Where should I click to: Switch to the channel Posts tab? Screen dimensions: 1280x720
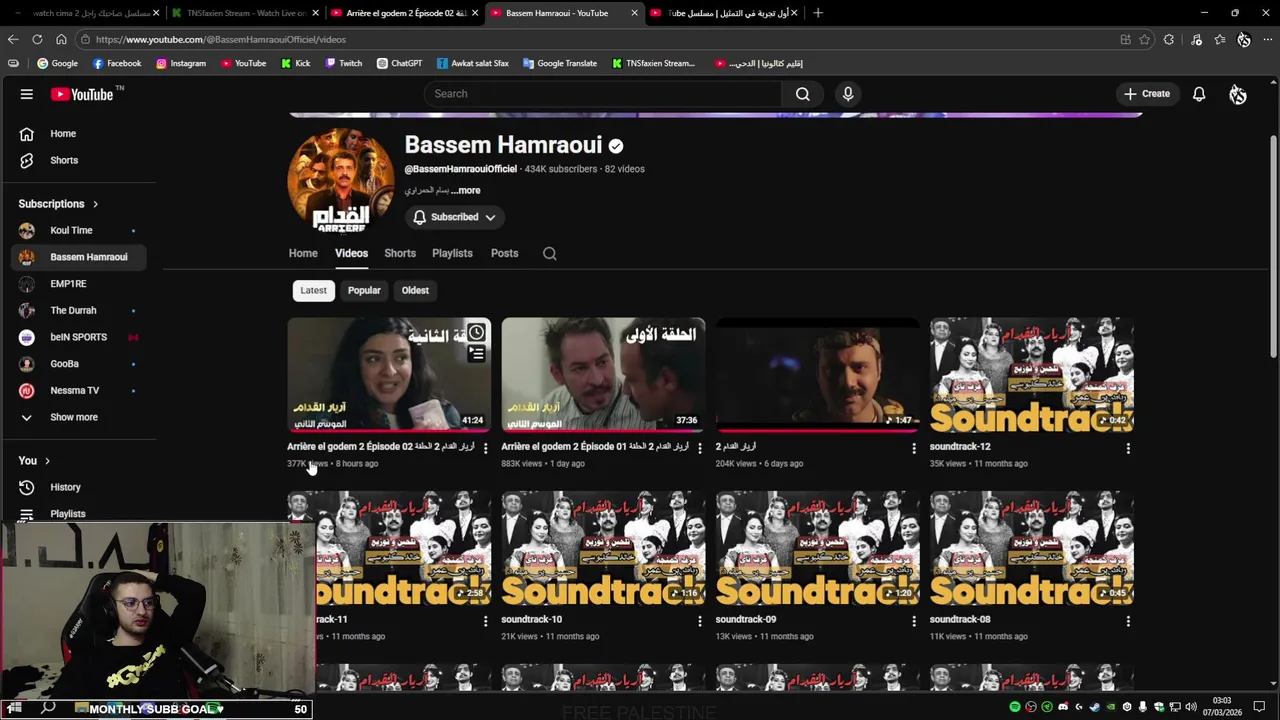point(504,253)
